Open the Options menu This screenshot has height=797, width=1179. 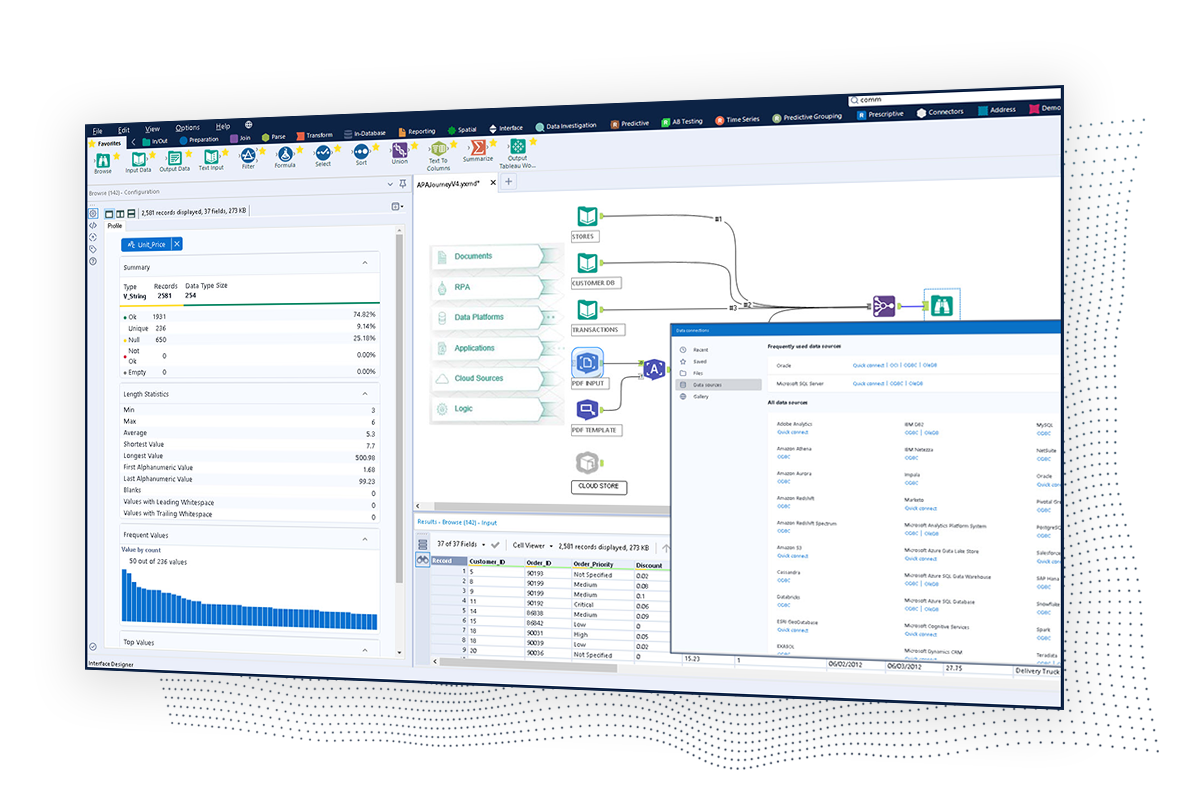[x=188, y=127]
